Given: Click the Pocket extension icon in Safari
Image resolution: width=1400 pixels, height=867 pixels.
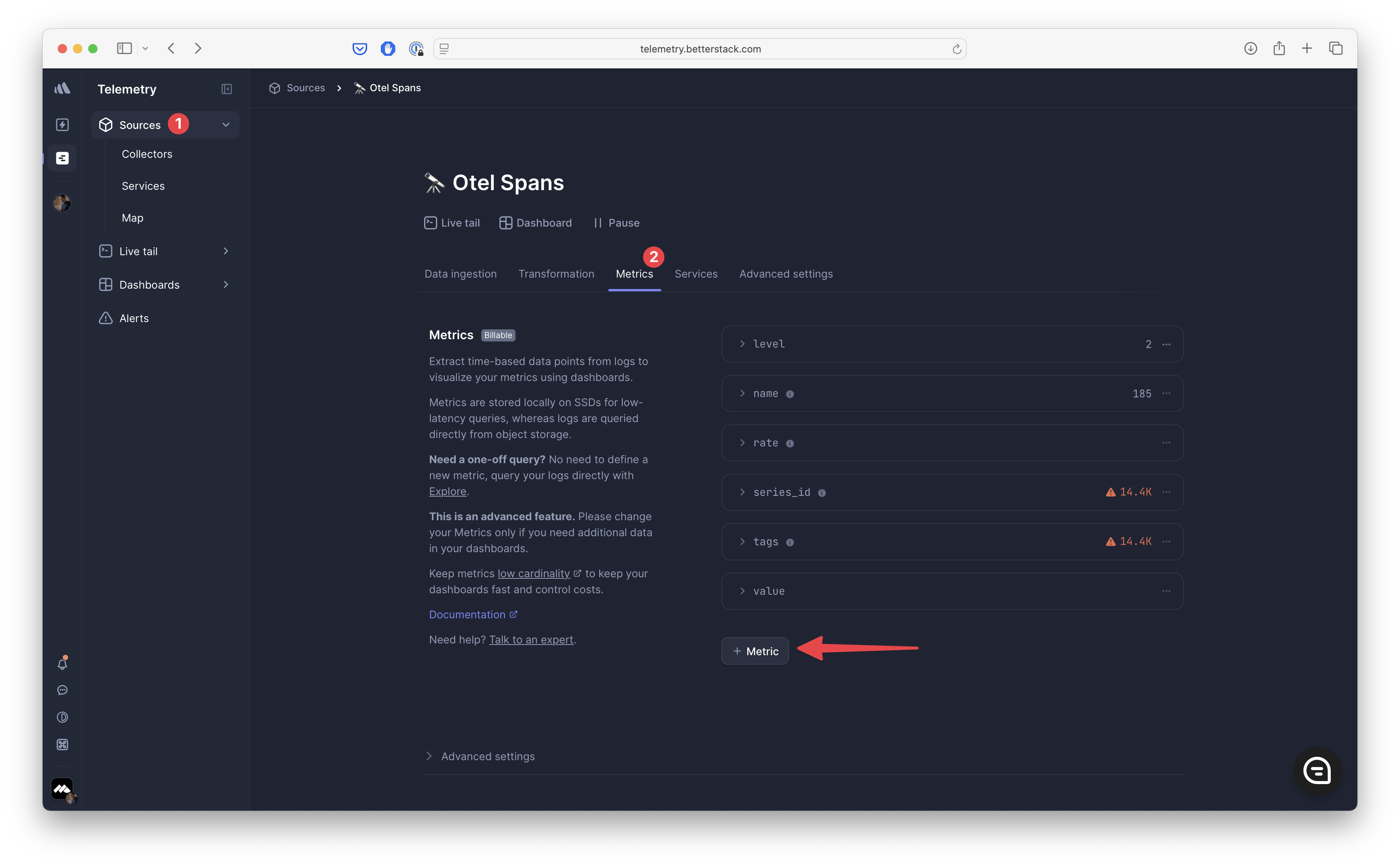Looking at the screenshot, I should tap(360, 49).
